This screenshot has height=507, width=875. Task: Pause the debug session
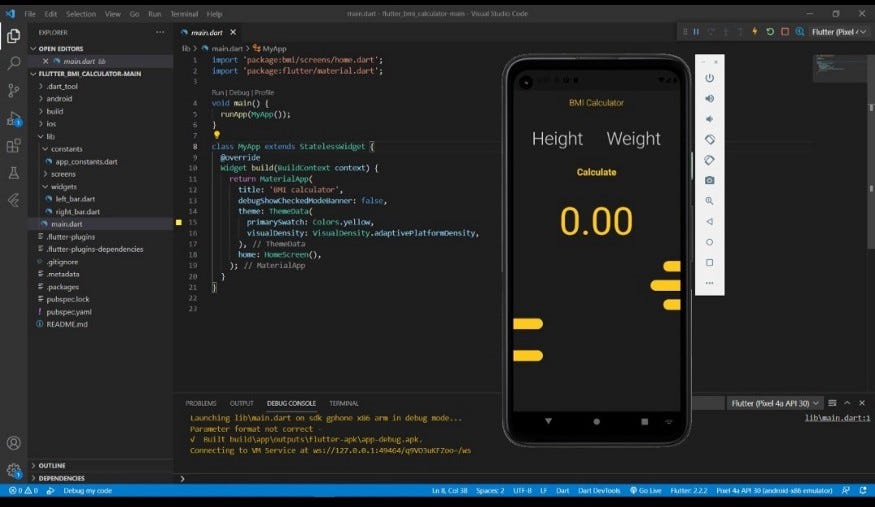696,32
